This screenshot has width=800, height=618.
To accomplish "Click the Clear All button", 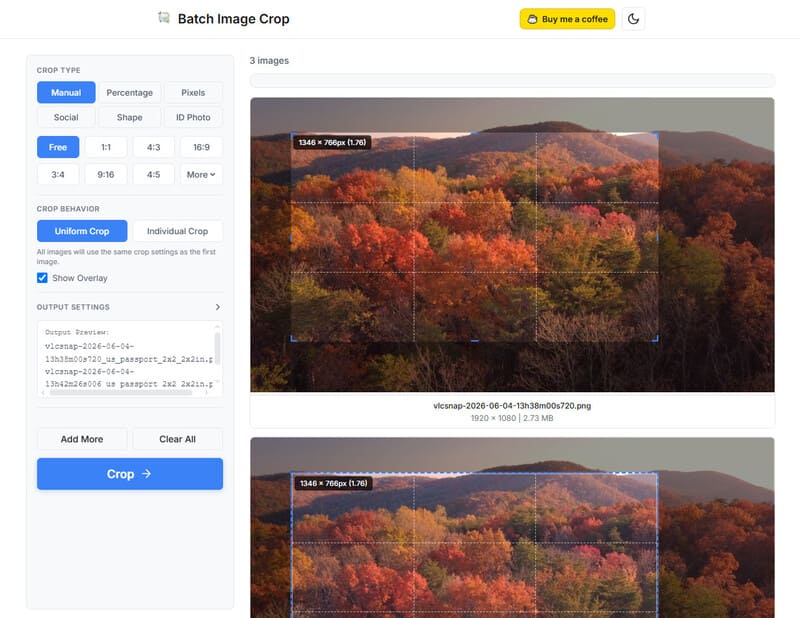I will tap(178, 439).
